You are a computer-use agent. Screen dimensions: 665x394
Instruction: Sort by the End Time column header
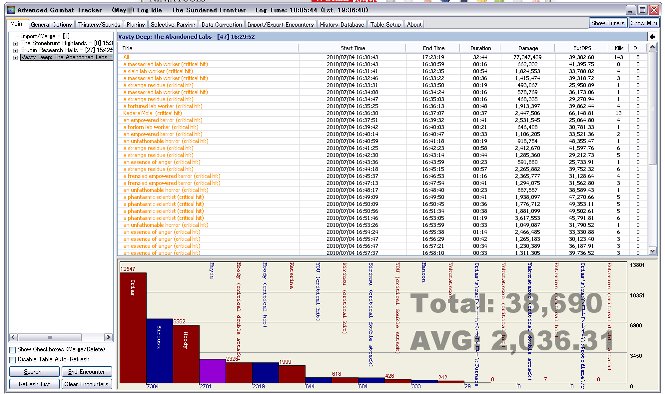pos(433,48)
